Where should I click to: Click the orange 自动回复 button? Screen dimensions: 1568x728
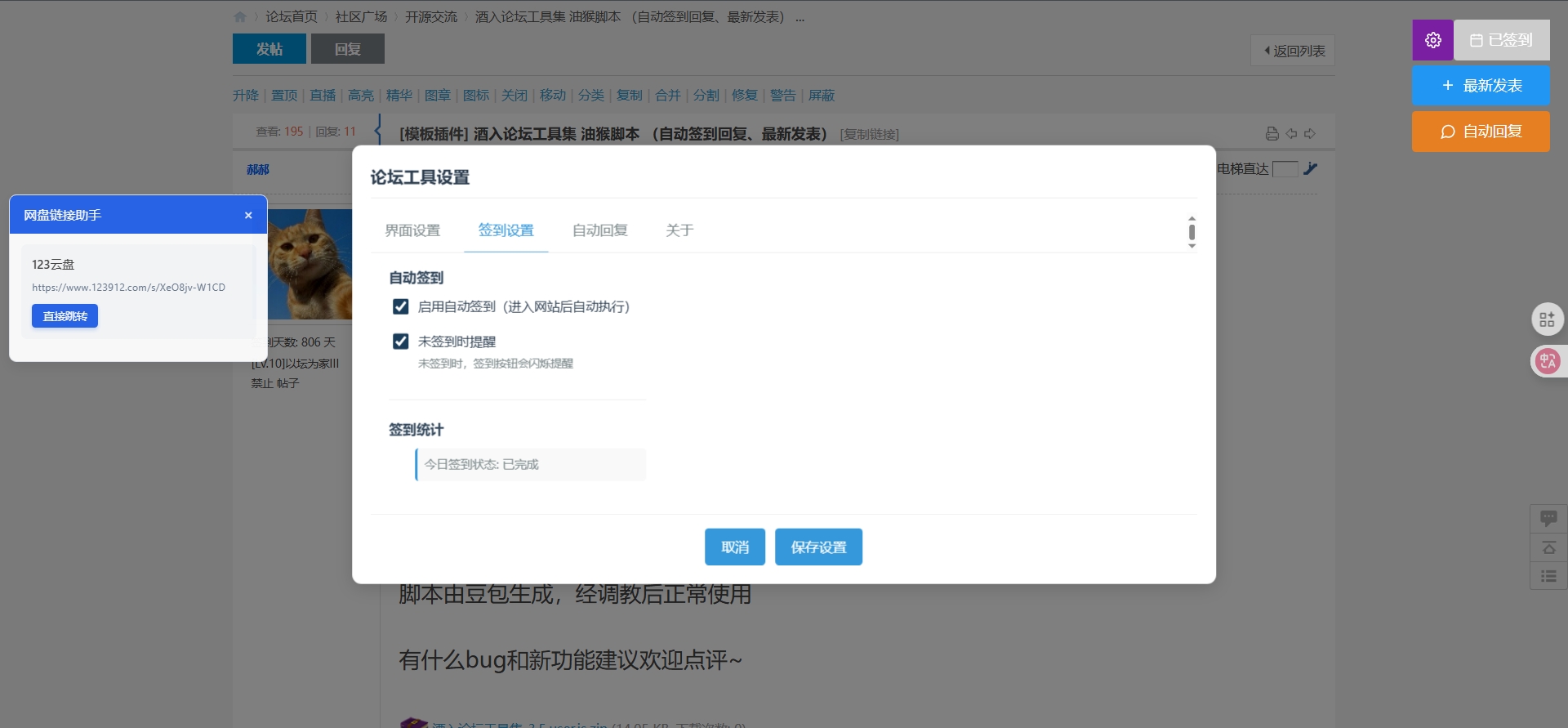pos(1481,132)
